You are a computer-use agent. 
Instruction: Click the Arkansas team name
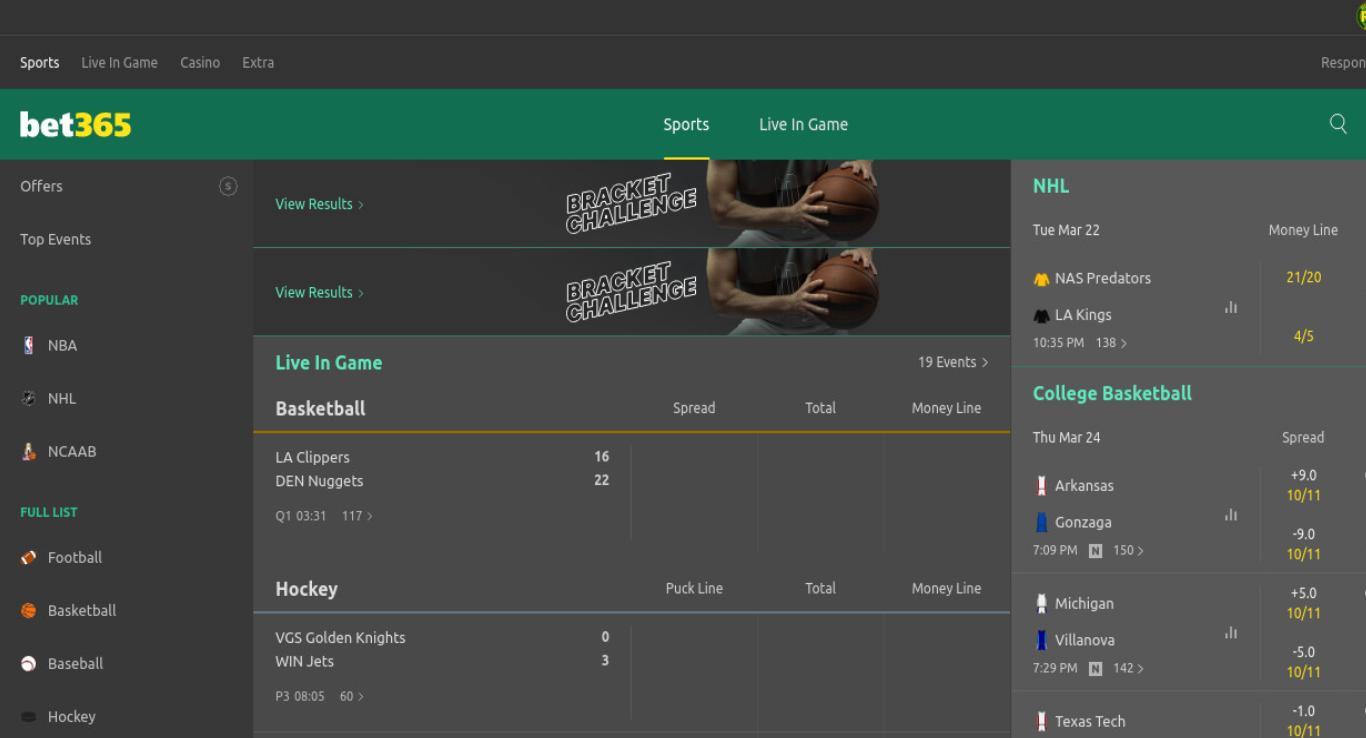point(1084,486)
